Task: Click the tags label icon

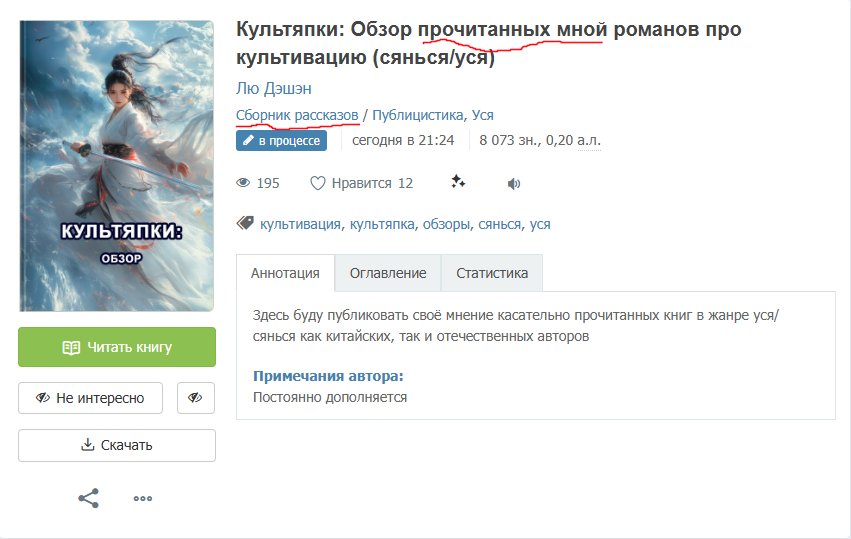Action: click(245, 223)
